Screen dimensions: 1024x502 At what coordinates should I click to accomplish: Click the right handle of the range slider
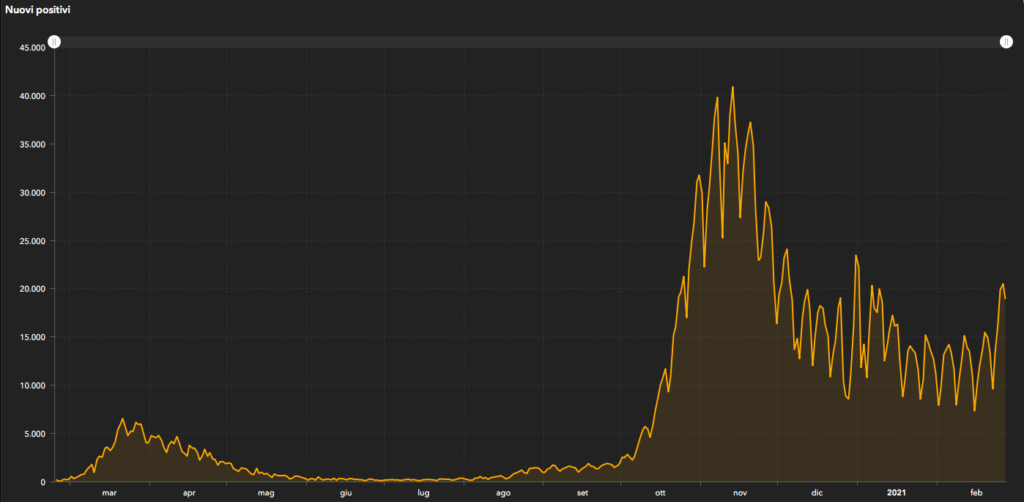(x=1006, y=42)
